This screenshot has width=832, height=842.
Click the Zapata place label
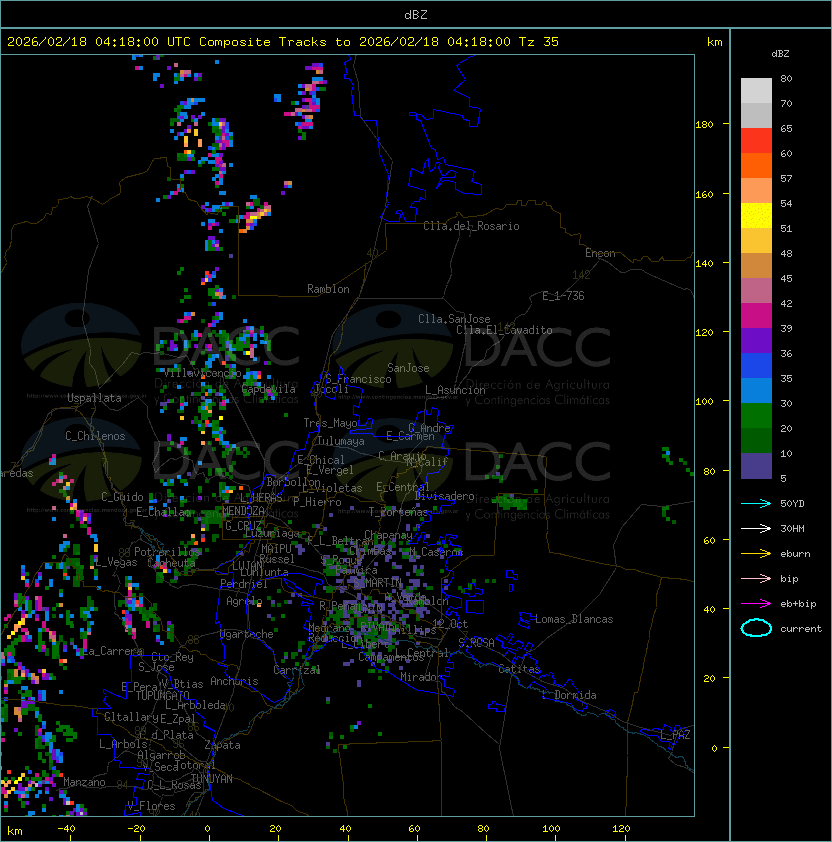pos(222,745)
